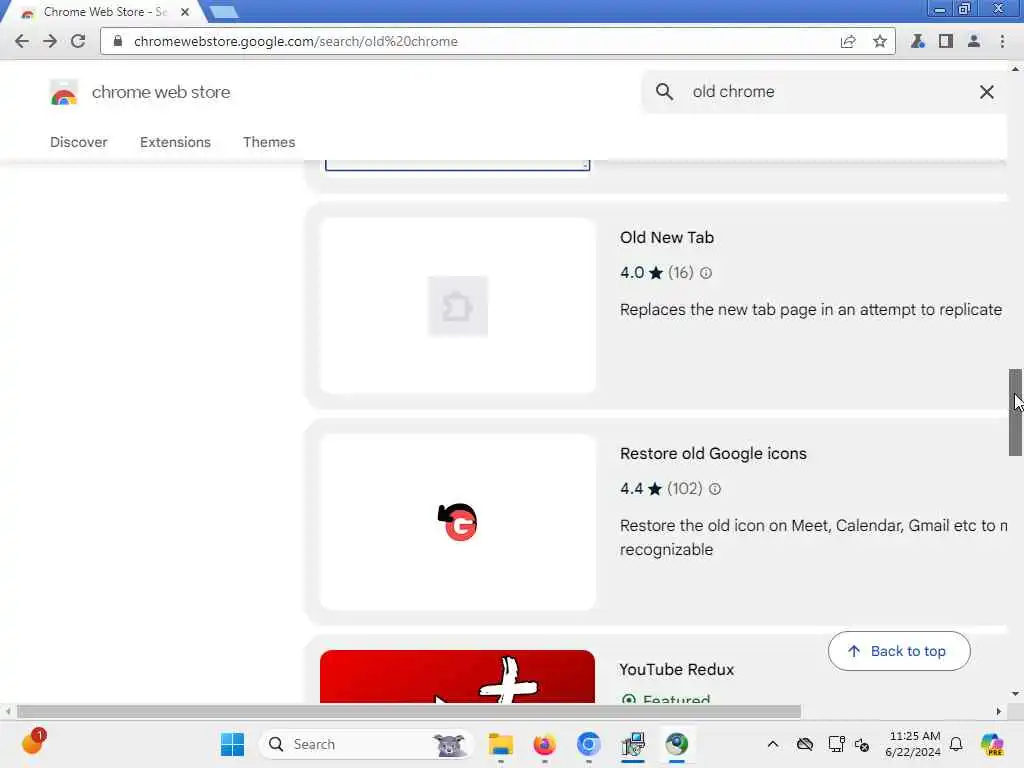Viewport: 1024px width, 768px height.
Task: Open Restore old Google icons listing
Action: tap(713, 453)
